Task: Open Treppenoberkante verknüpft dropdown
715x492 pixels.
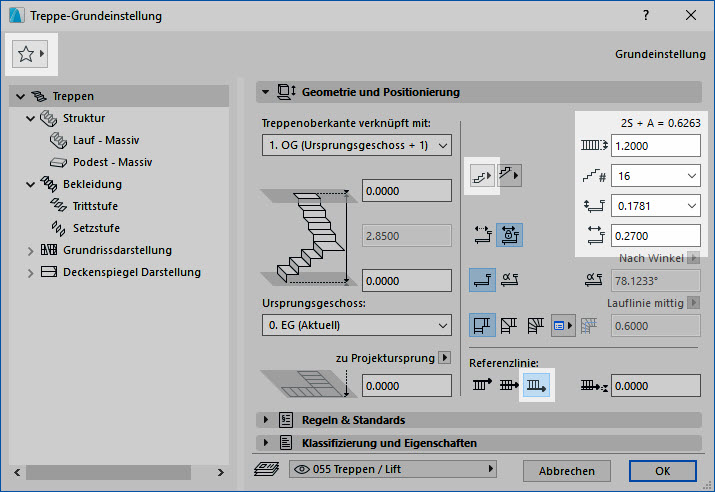Action: (x=357, y=145)
